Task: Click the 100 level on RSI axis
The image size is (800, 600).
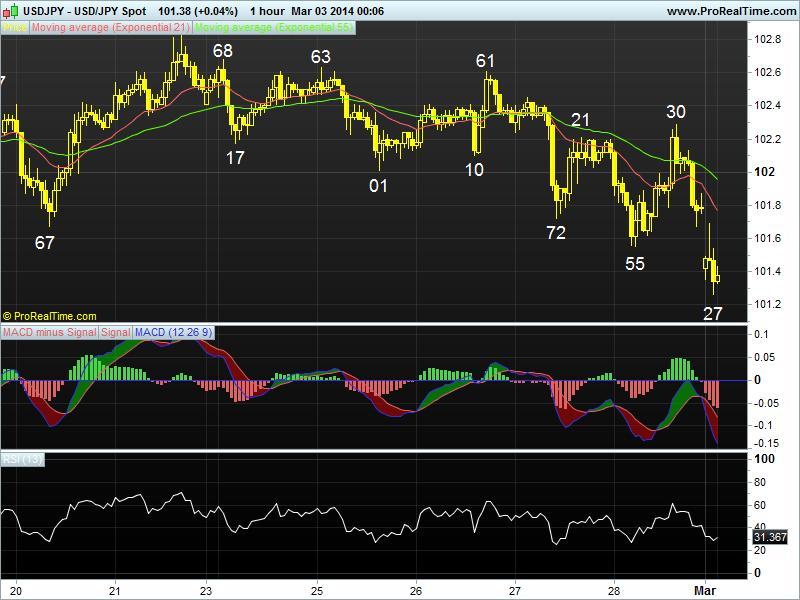Action: pyautogui.click(x=764, y=459)
